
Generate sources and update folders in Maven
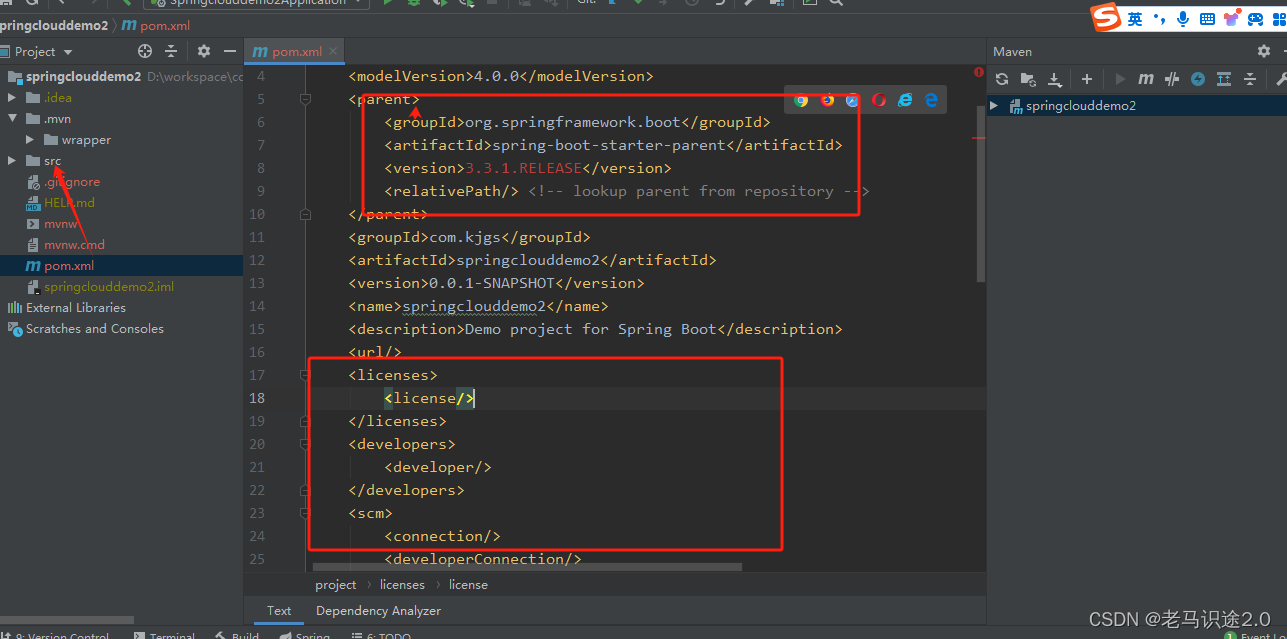[x=1028, y=79]
